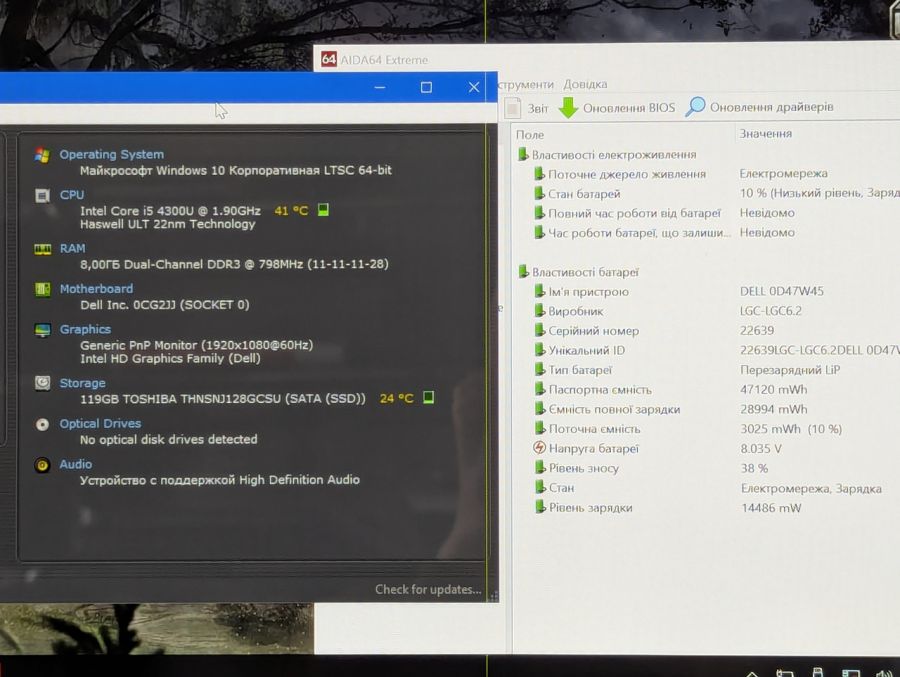Click the report page icon next to Звіт
This screenshot has height=677, width=900.
513,108
